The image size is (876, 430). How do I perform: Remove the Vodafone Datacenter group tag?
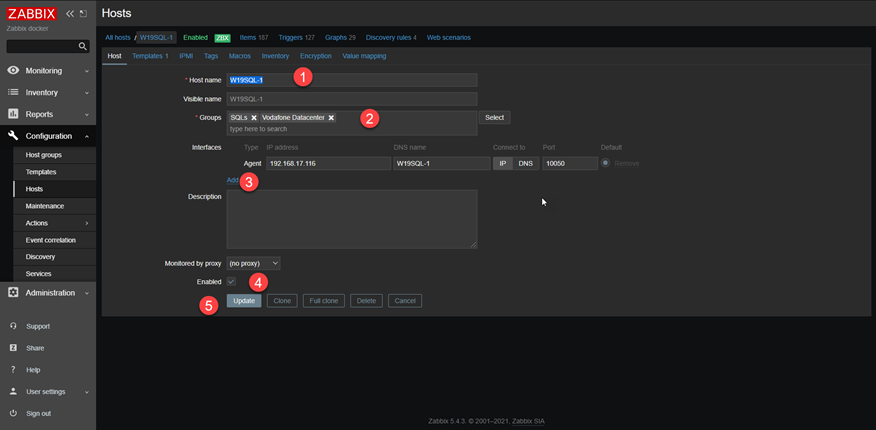tap(331, 118)
